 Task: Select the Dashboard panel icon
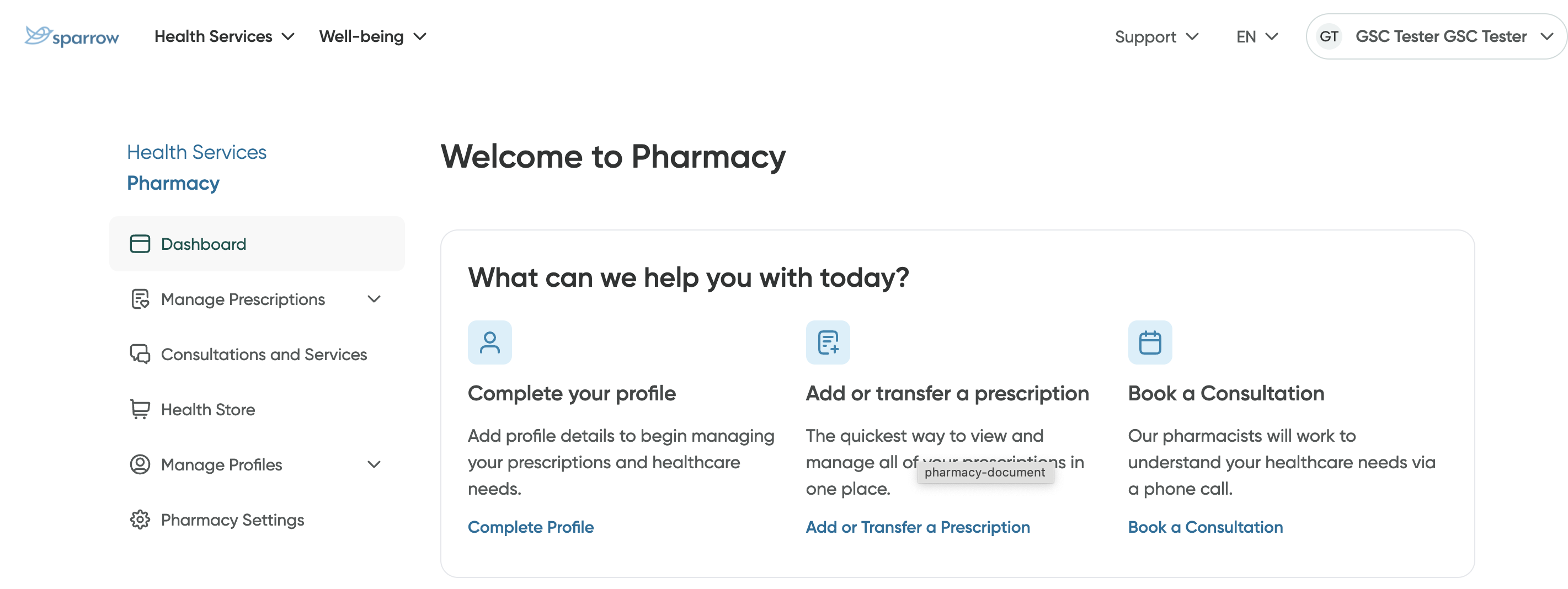click(x=141, y=243)
